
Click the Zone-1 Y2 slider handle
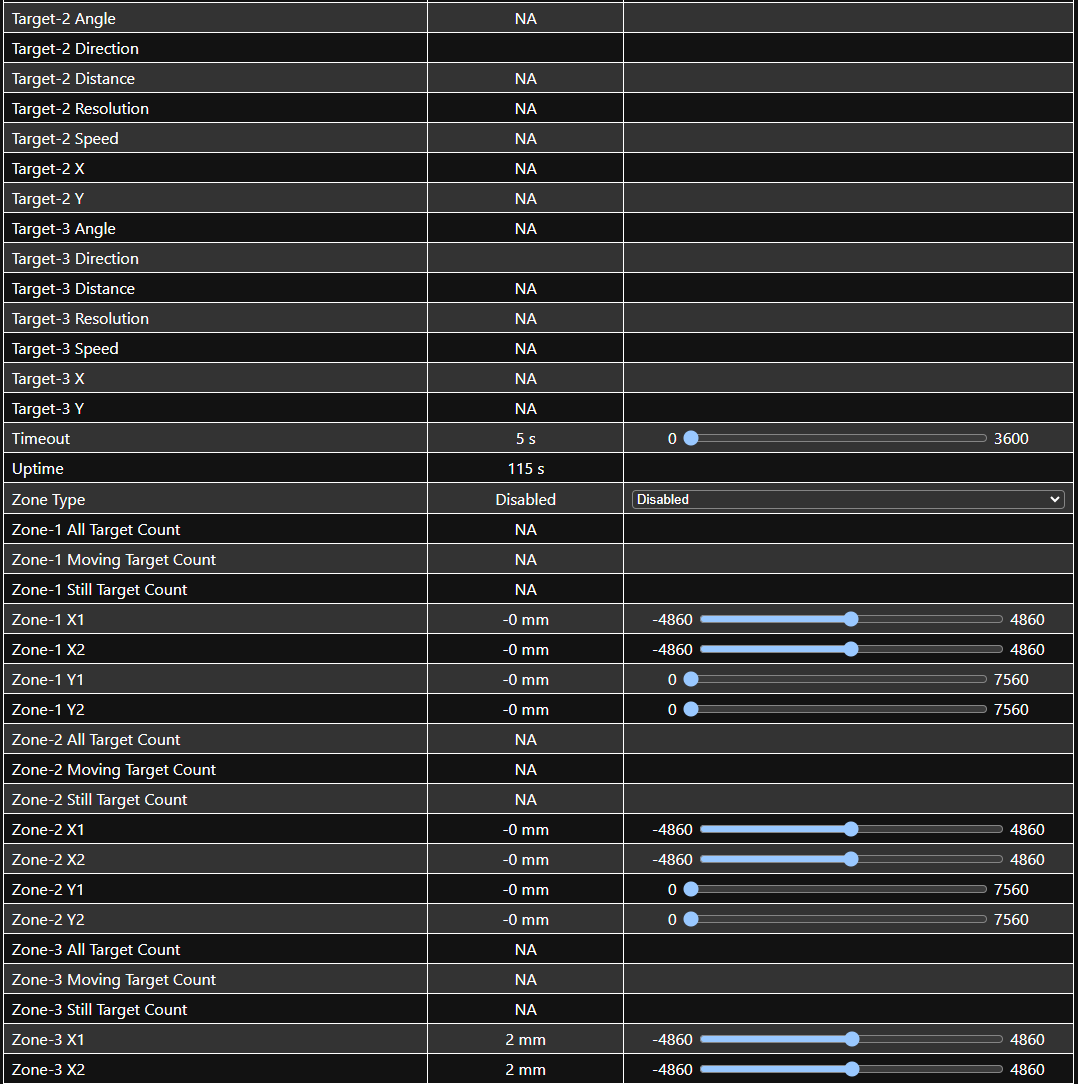(x=690, y=709)
